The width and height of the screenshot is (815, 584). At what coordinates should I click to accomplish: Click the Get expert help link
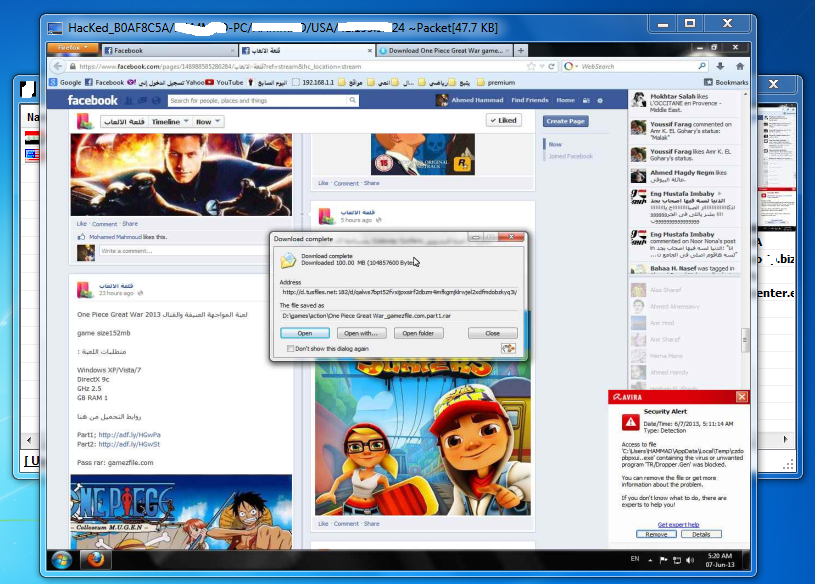pos(678,525)
